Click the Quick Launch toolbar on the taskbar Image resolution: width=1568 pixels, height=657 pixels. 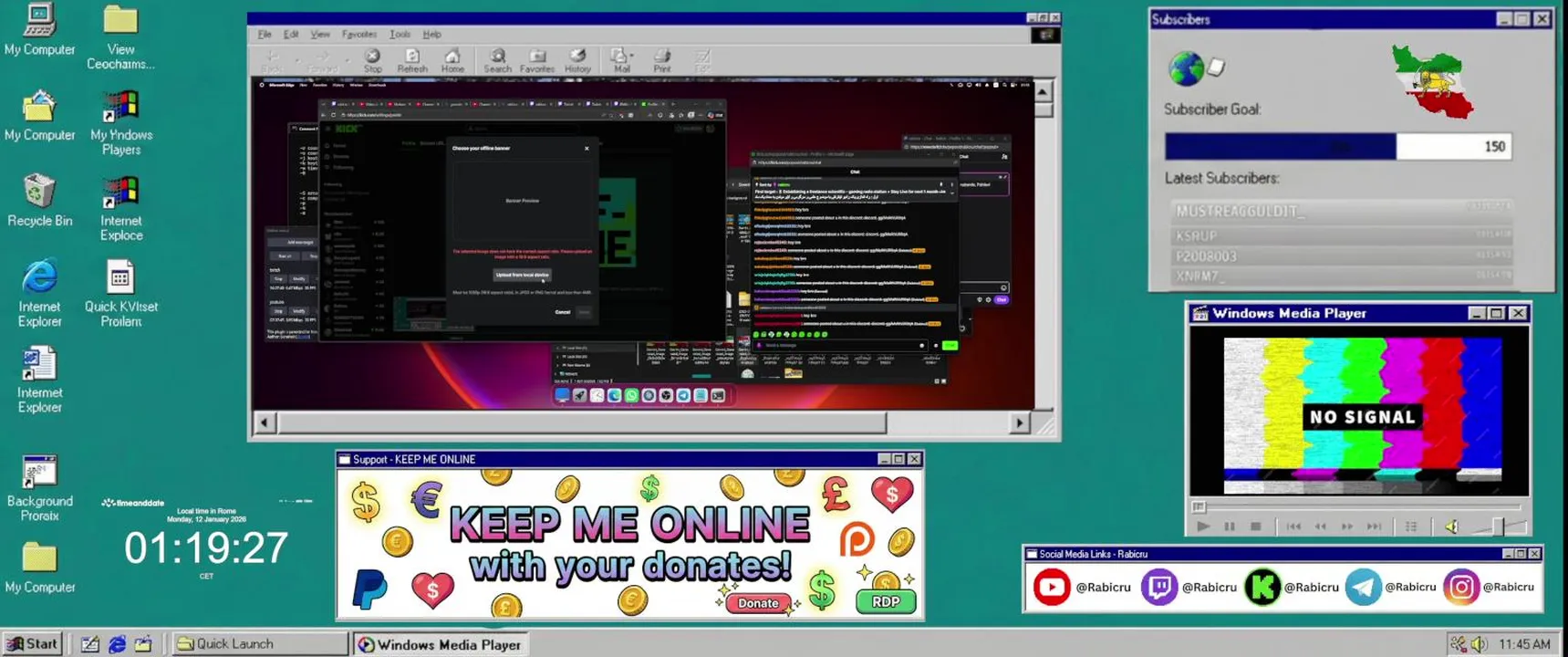pyautogui.click(x=260, y=643)
